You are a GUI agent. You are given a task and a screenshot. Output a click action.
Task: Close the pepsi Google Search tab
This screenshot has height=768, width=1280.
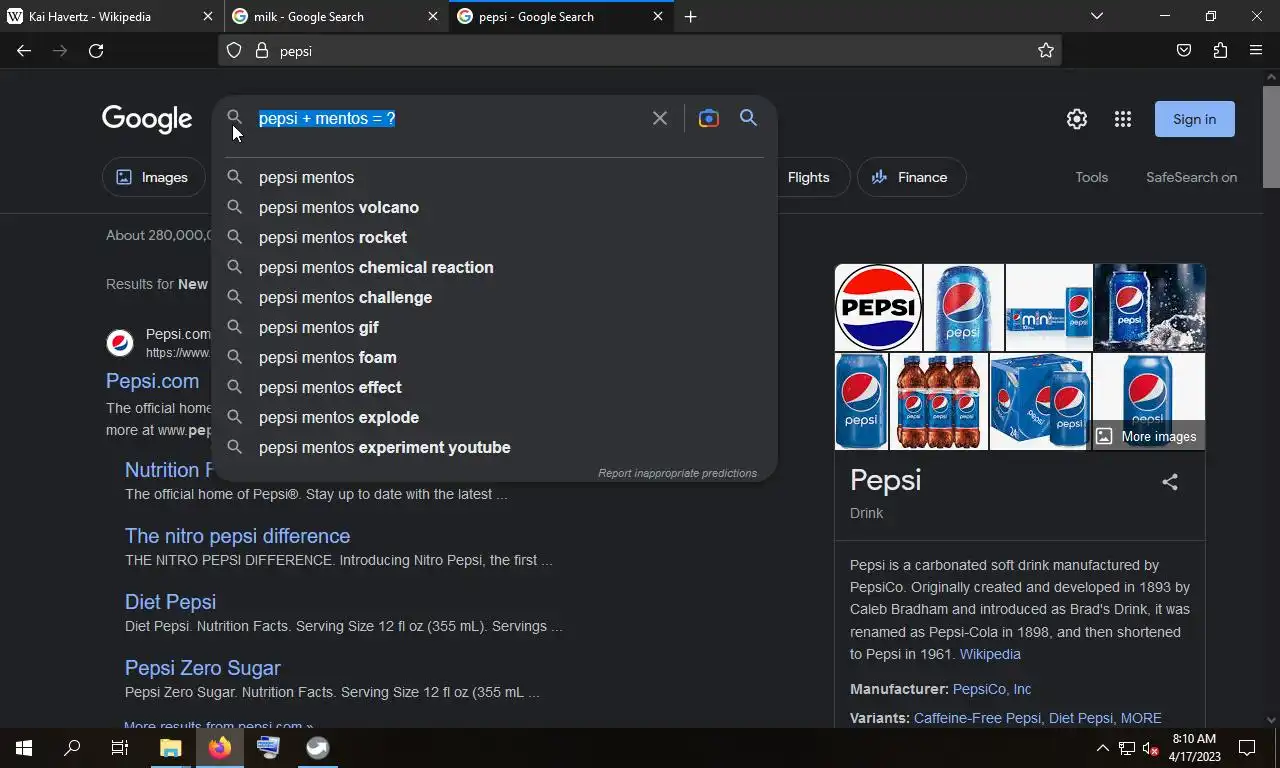click(658, 16)
